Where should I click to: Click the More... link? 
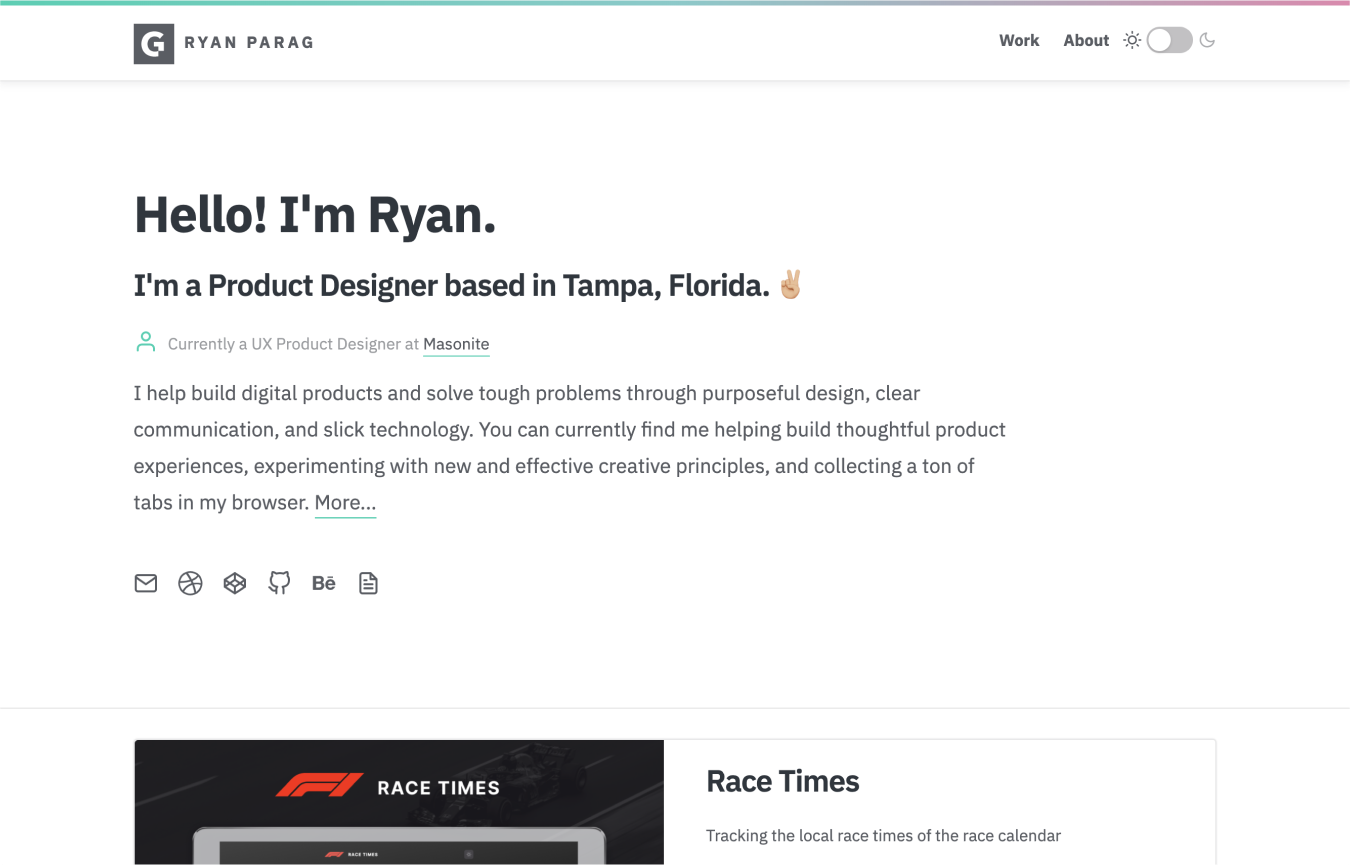click(345, 502)
